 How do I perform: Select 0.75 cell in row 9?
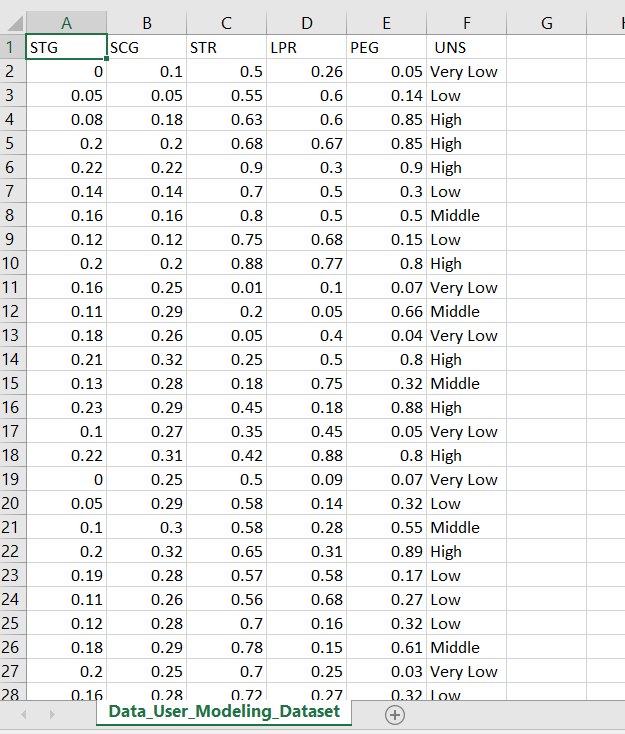227,239
